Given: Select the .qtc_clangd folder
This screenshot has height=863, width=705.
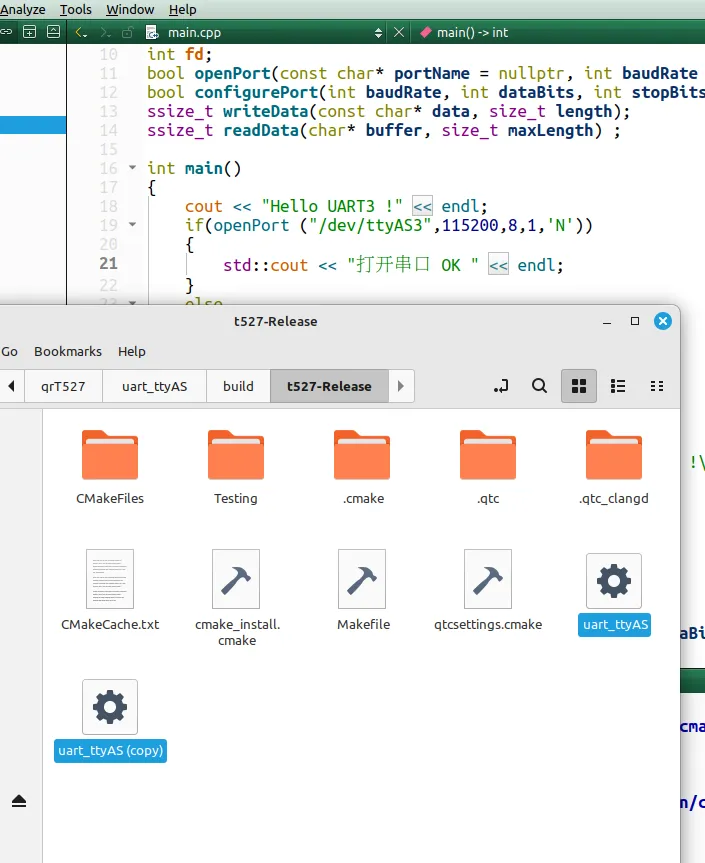Looking at the screenshot, I should (614, 467).
